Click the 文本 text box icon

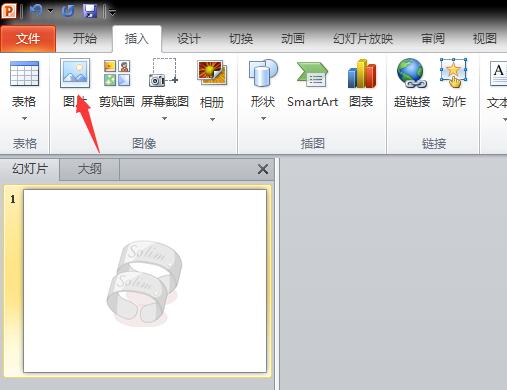[x=498, y=73]
